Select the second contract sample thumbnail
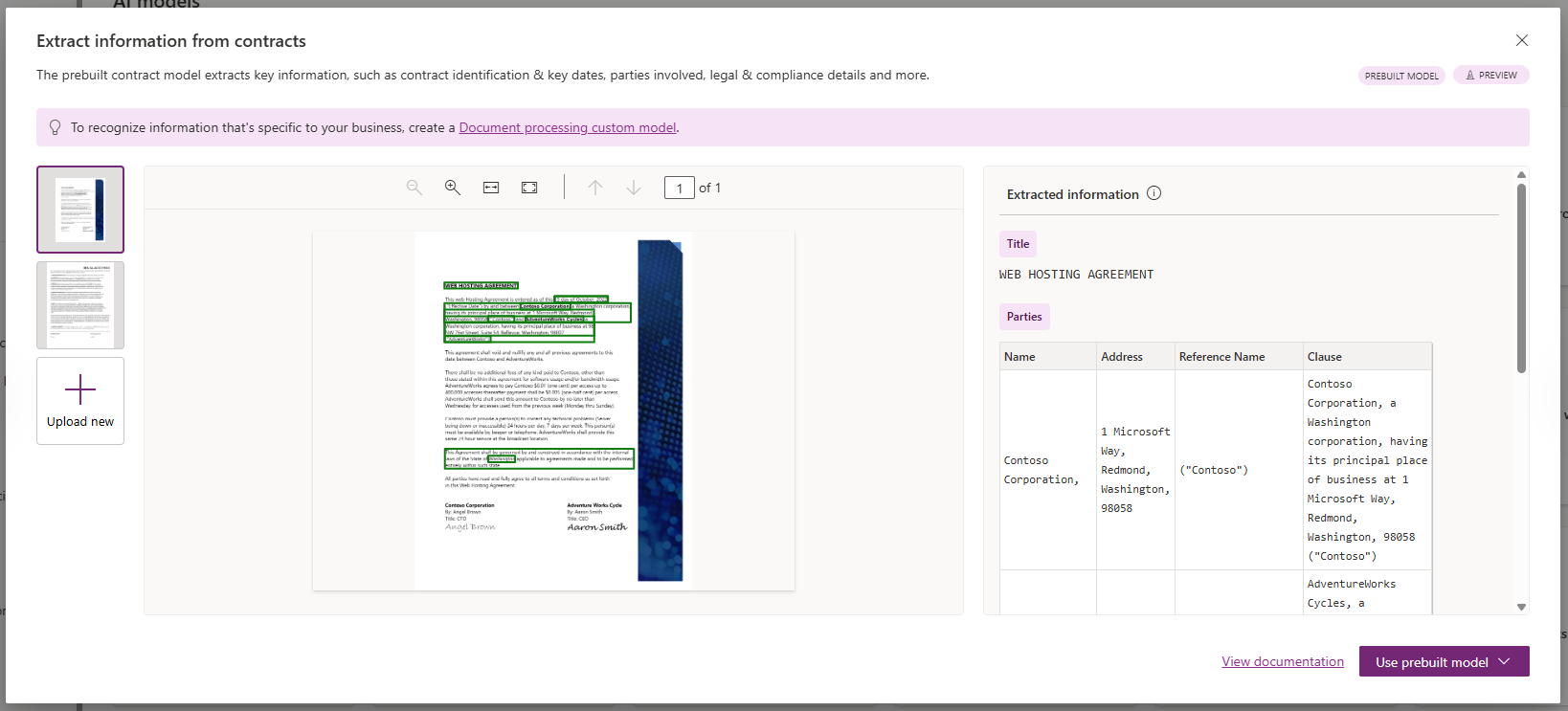 tap(80, 305)
